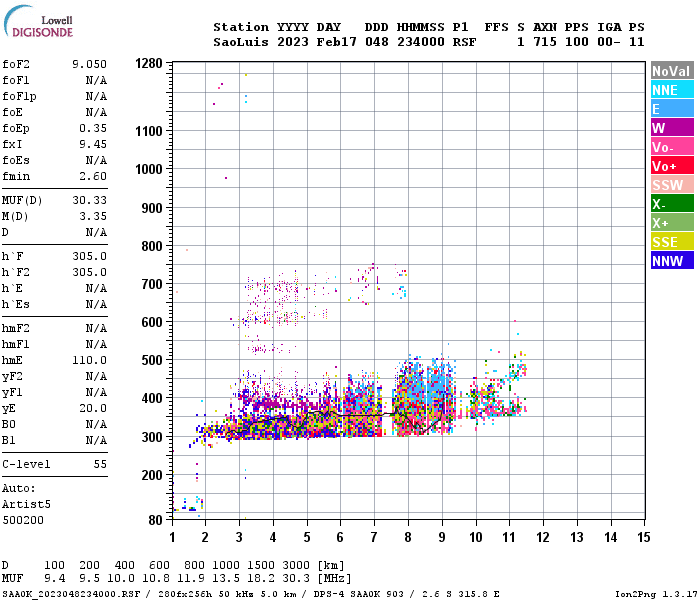This screenshot has height=600, width=700.
Task: Click the Ion2Png 1.3.17 version text
Action: pyautogui.click(x=656, y=594)
